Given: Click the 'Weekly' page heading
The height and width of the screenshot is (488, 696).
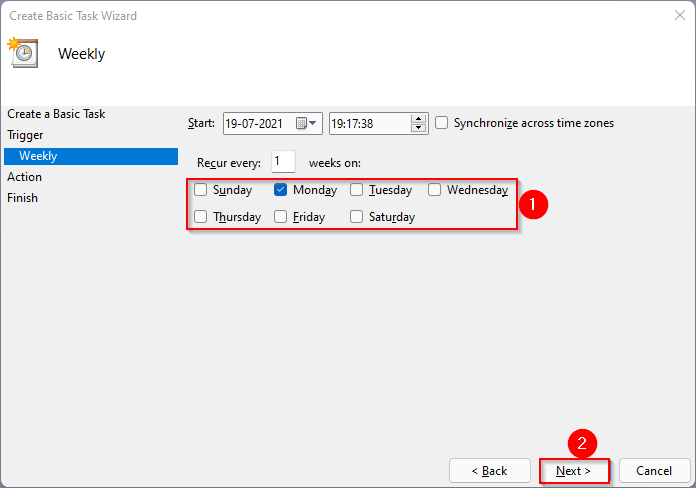Looking at the screenshot, I should pos(82,54).
